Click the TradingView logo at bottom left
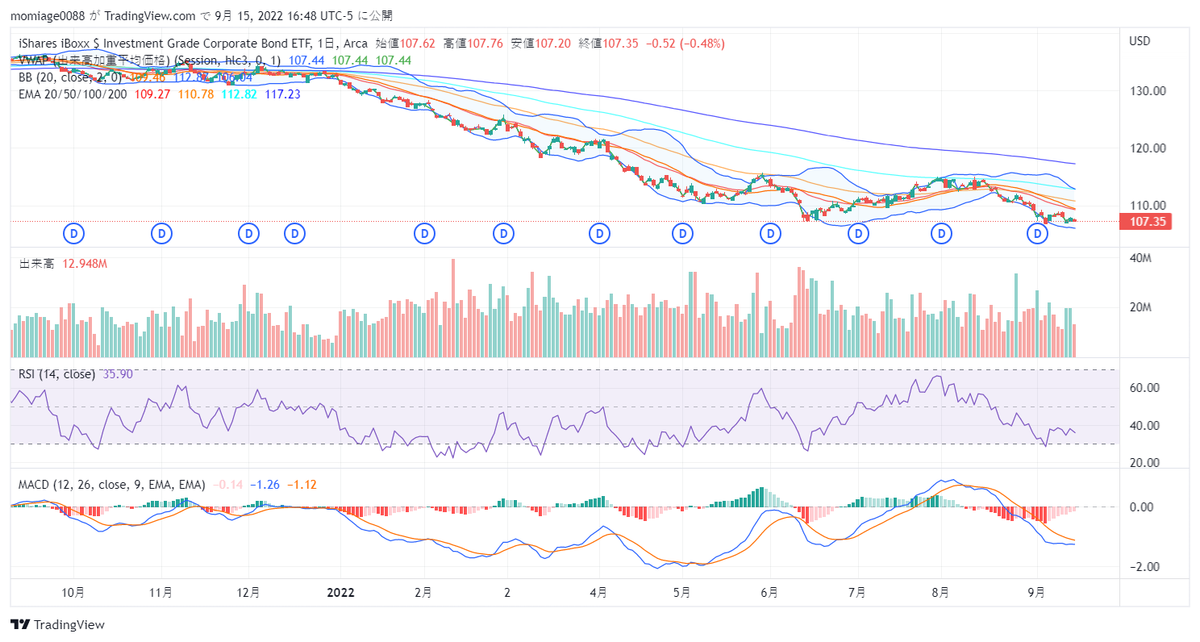This screenshot has height=642, width=1200. (x=57, y=624)
